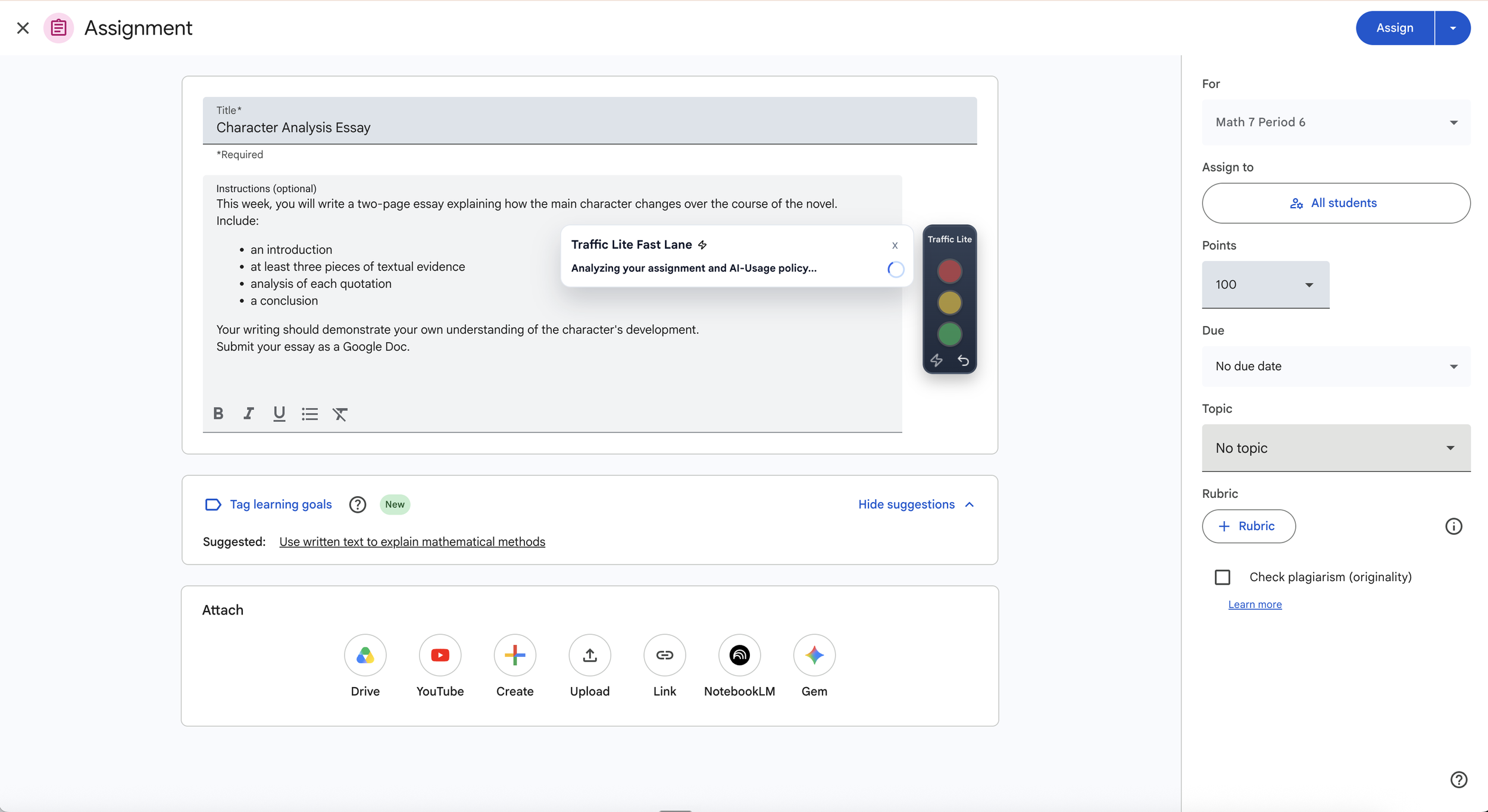This screenshot has height=812, width=1488.
Task: Select the yellow light in Traffic Lite
Action: (x=949, y=303)
